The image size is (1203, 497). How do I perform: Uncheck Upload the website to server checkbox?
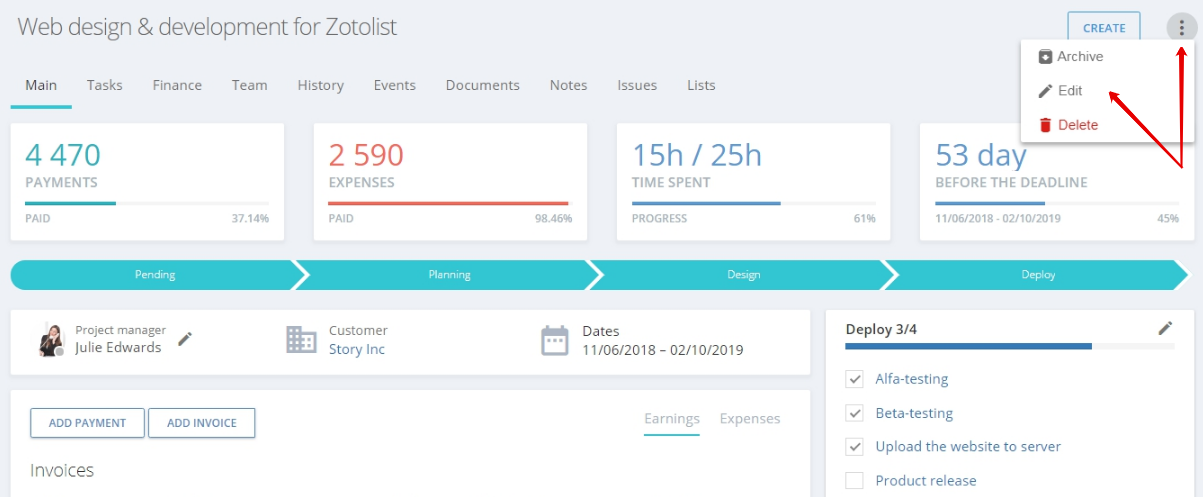coord(854,447)
